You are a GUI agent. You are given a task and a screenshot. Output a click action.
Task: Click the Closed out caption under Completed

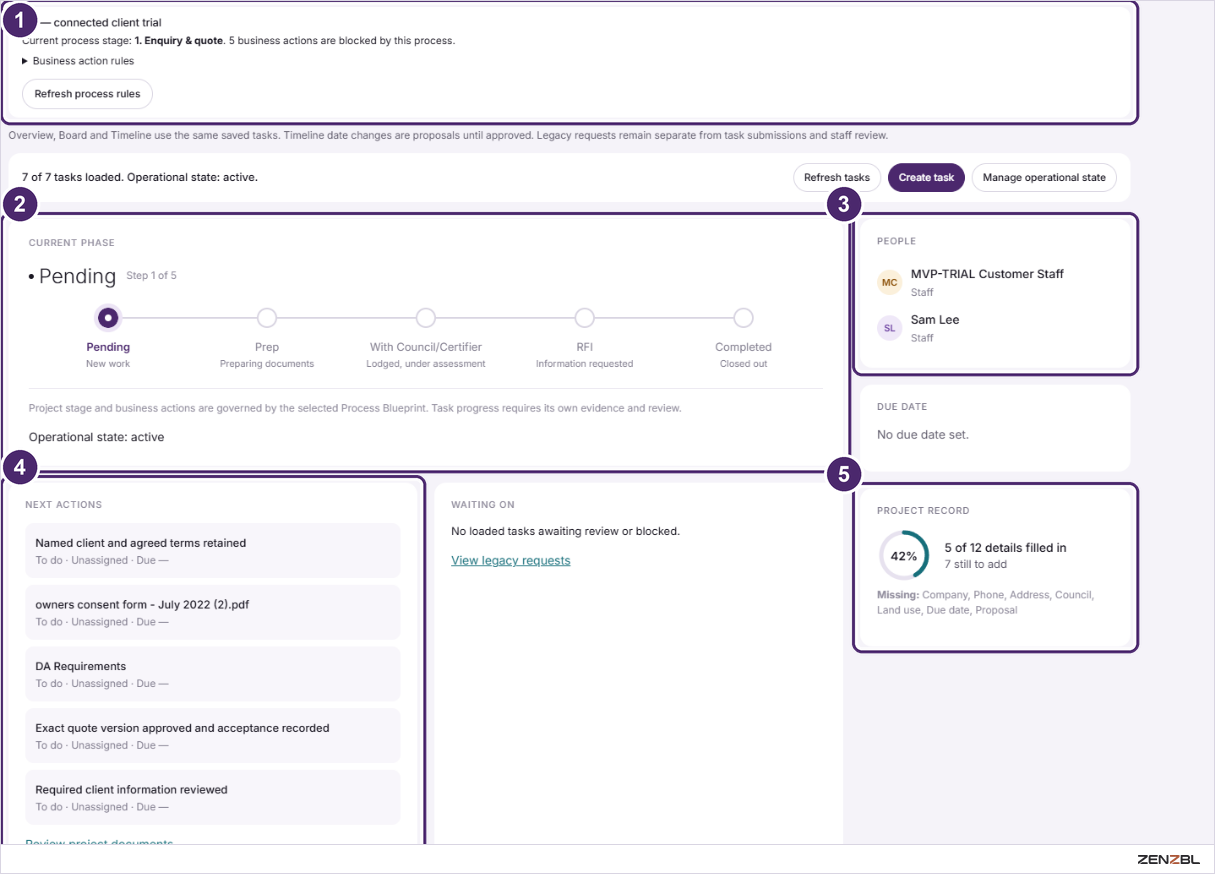pos(743,364)
